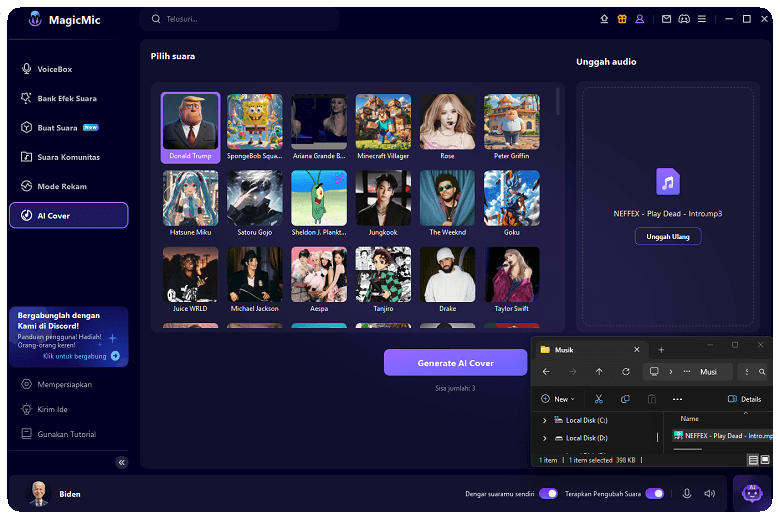Click the Telusuri search field

[239, 19]
